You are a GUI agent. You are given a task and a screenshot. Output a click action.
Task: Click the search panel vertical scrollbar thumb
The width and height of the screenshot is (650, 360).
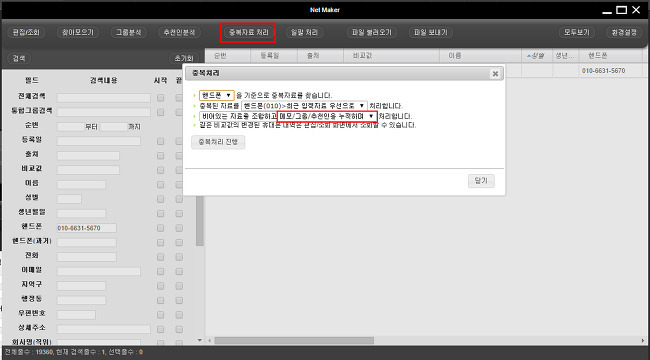point(200,220)
